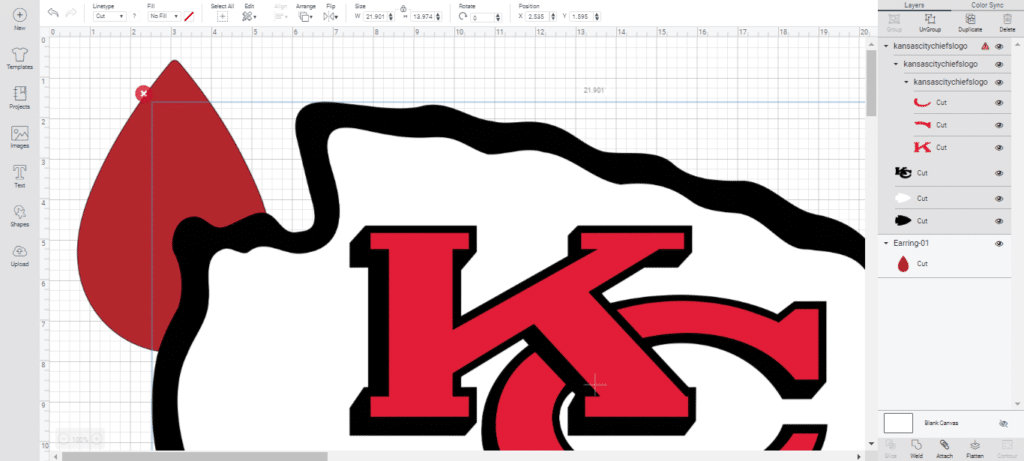Open the Flip dropdown

(330, 16)
